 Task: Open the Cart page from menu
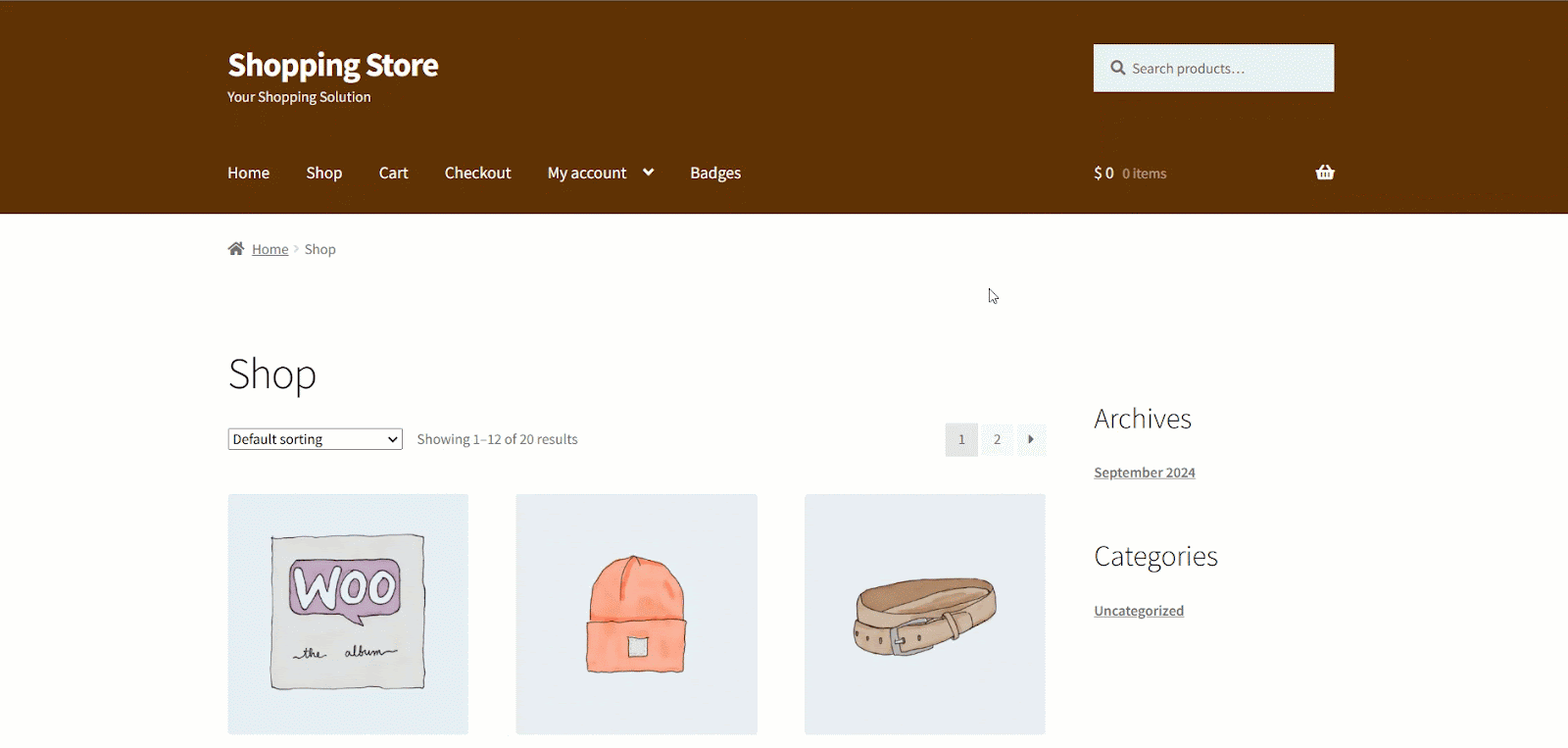(393, 174)
